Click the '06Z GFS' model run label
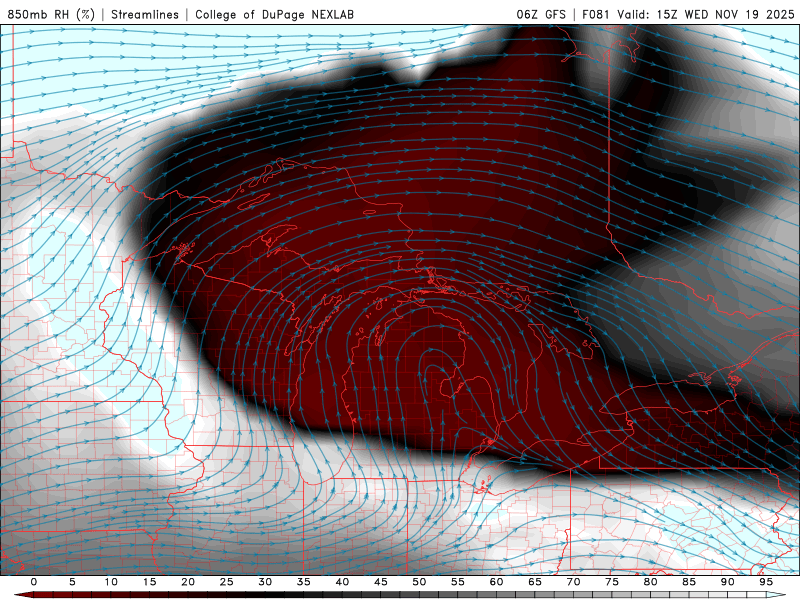Image resolution: width=800 pixels, height=600 pixels. click(x=541, y=14)
